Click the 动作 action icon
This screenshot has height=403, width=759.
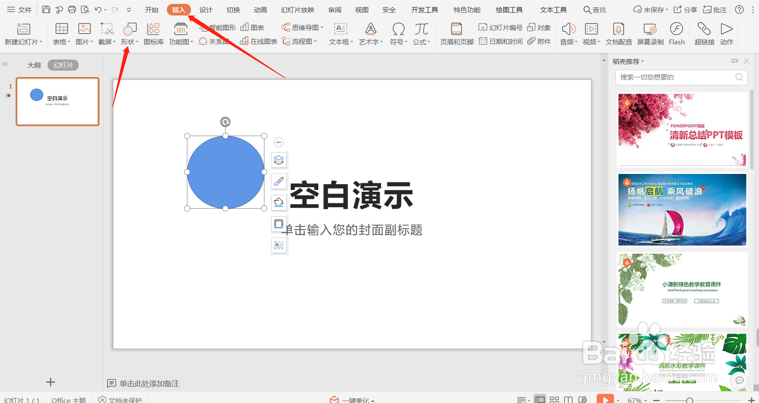727,29
